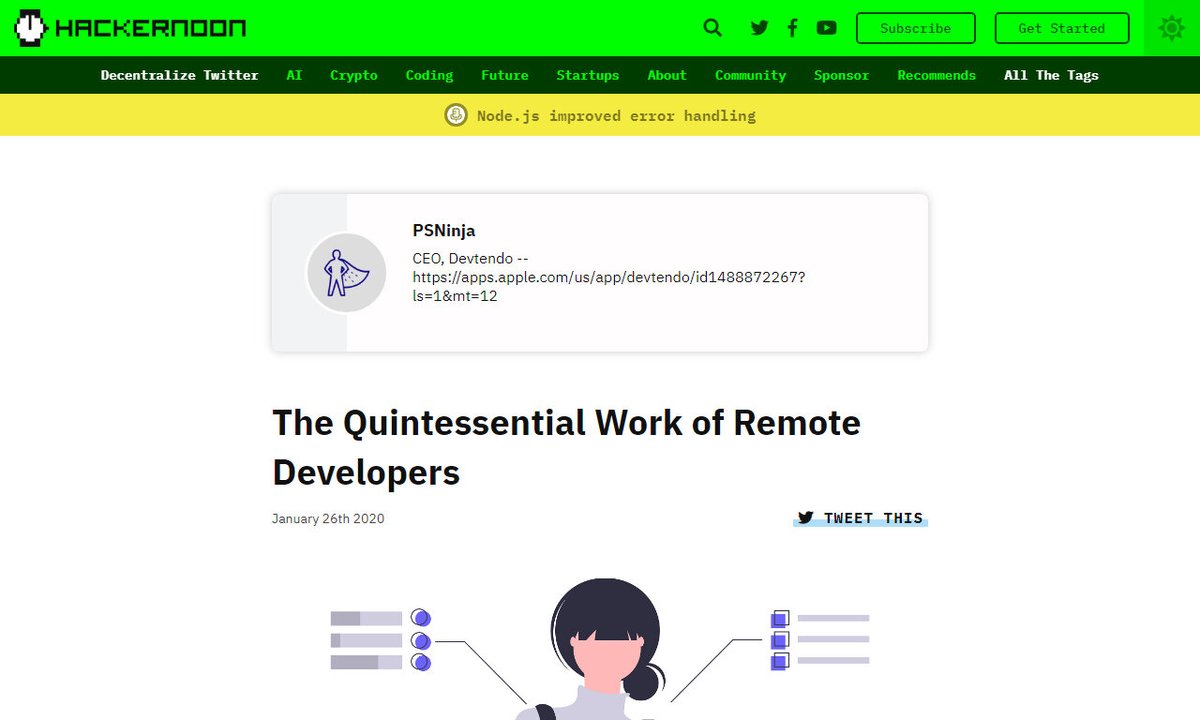This screenshot has height=720, width=1200.
Task: Open the Community nav item
Action: tap(751, 75)
